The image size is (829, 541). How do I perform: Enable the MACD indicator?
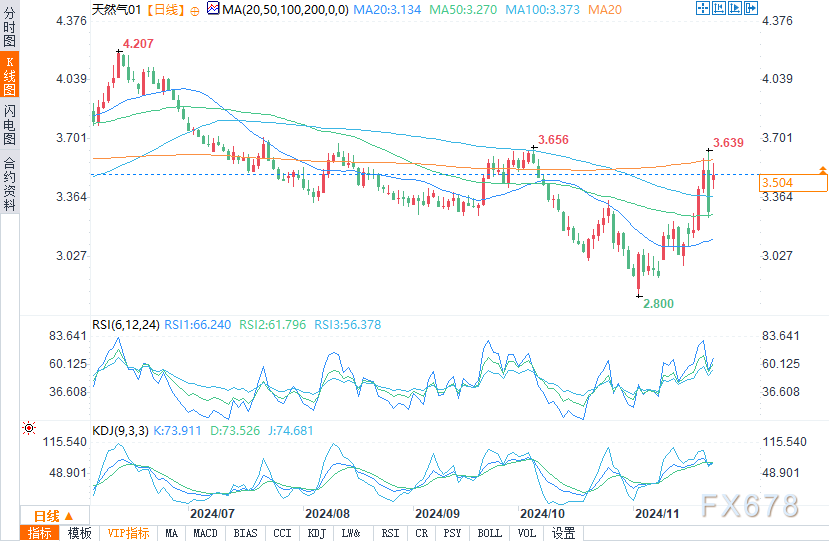(x=205, y=533)
